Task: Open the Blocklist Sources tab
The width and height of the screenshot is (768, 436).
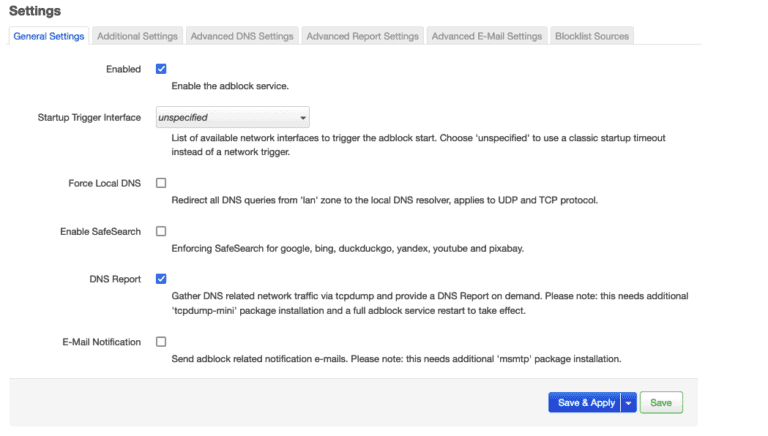Action: point(592,36)
